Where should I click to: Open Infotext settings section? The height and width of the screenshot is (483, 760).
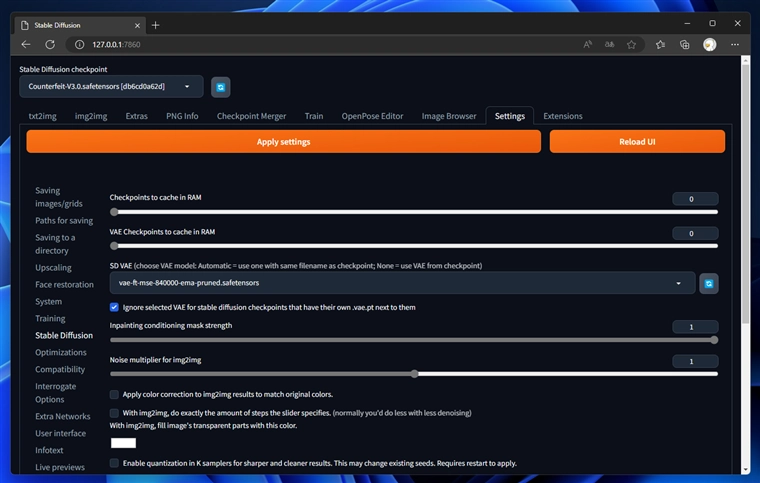click(49, 450)
